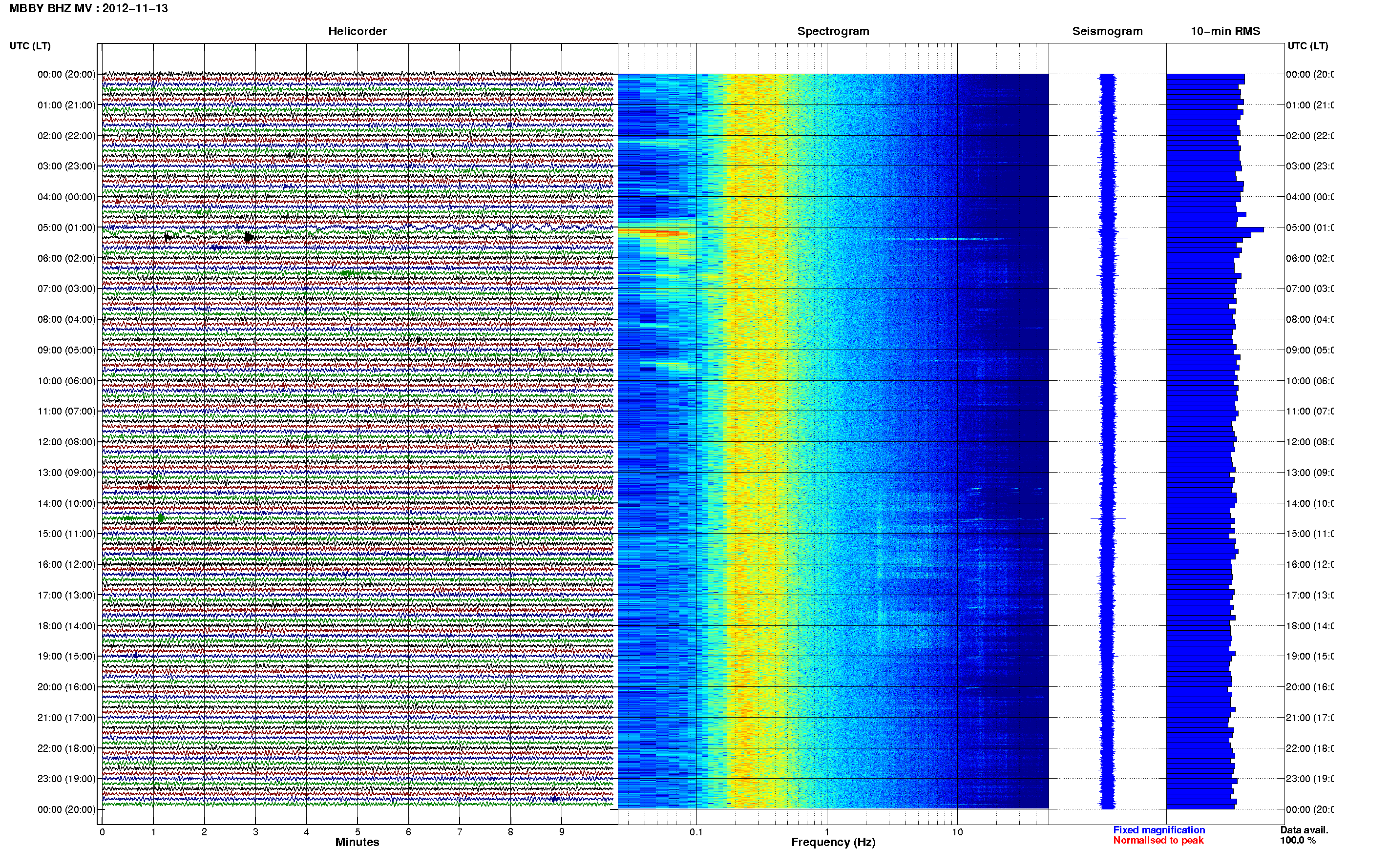1389x868 pixels.
Task: Click the 10:00 (06:00) left axis label
Action: coord(66,381)
